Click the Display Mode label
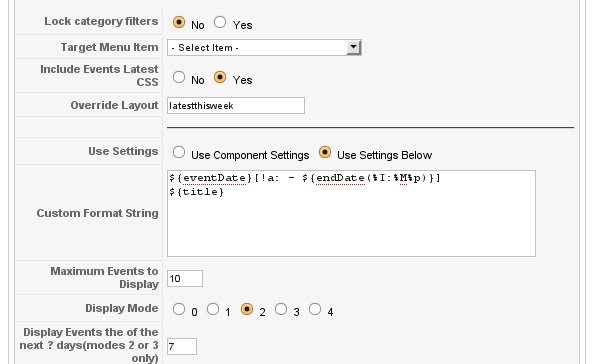The width and height of the screenshot is (600, 364). click(121, 308)
